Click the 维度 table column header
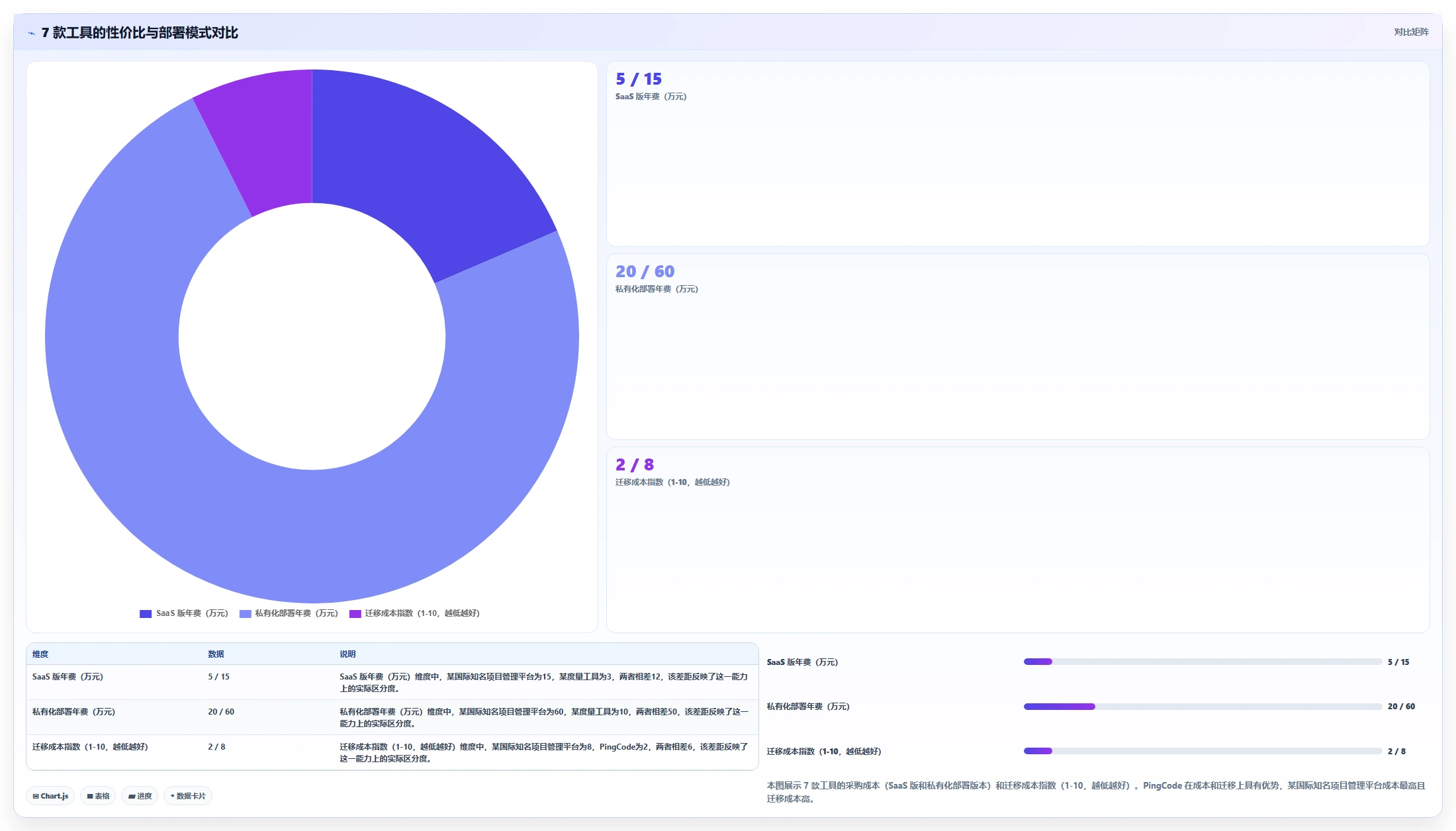This screenshot has width=1456, height=831. point(40,654)
